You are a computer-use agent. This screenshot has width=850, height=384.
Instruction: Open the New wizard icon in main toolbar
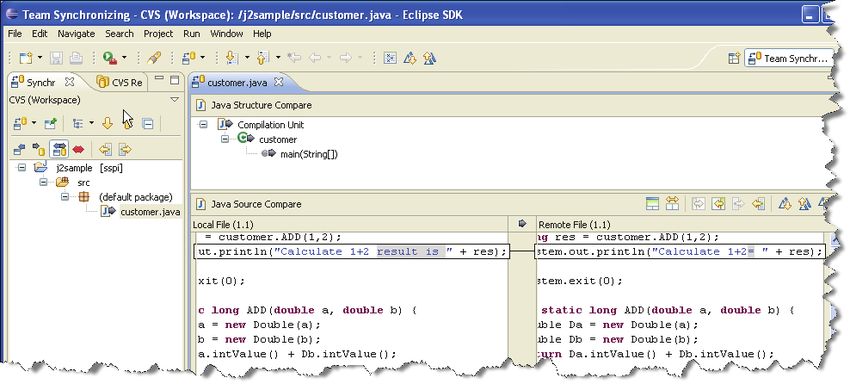coord(25,57)
